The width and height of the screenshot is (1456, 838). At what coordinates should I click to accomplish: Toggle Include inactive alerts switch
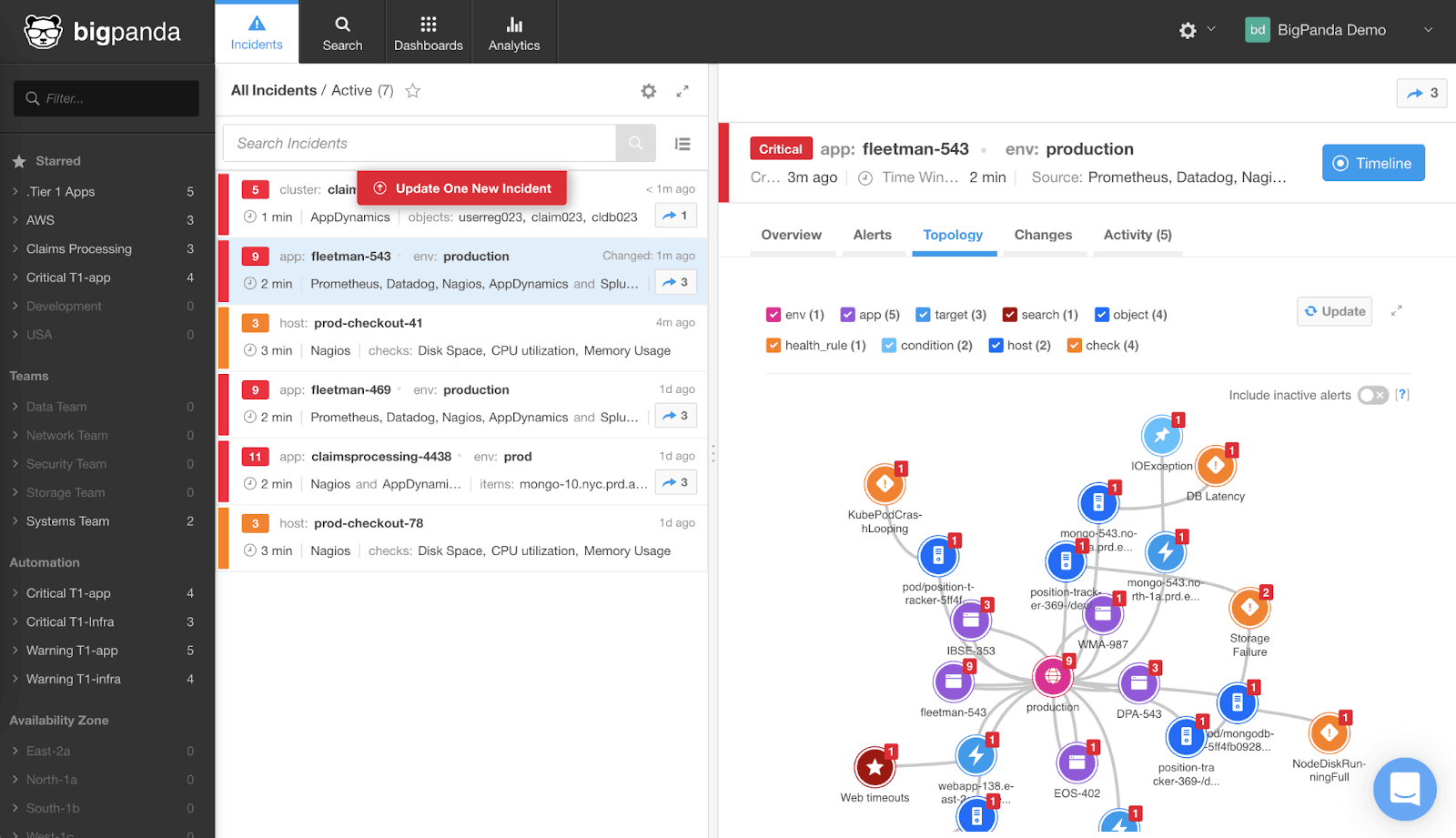(1372, 395)
